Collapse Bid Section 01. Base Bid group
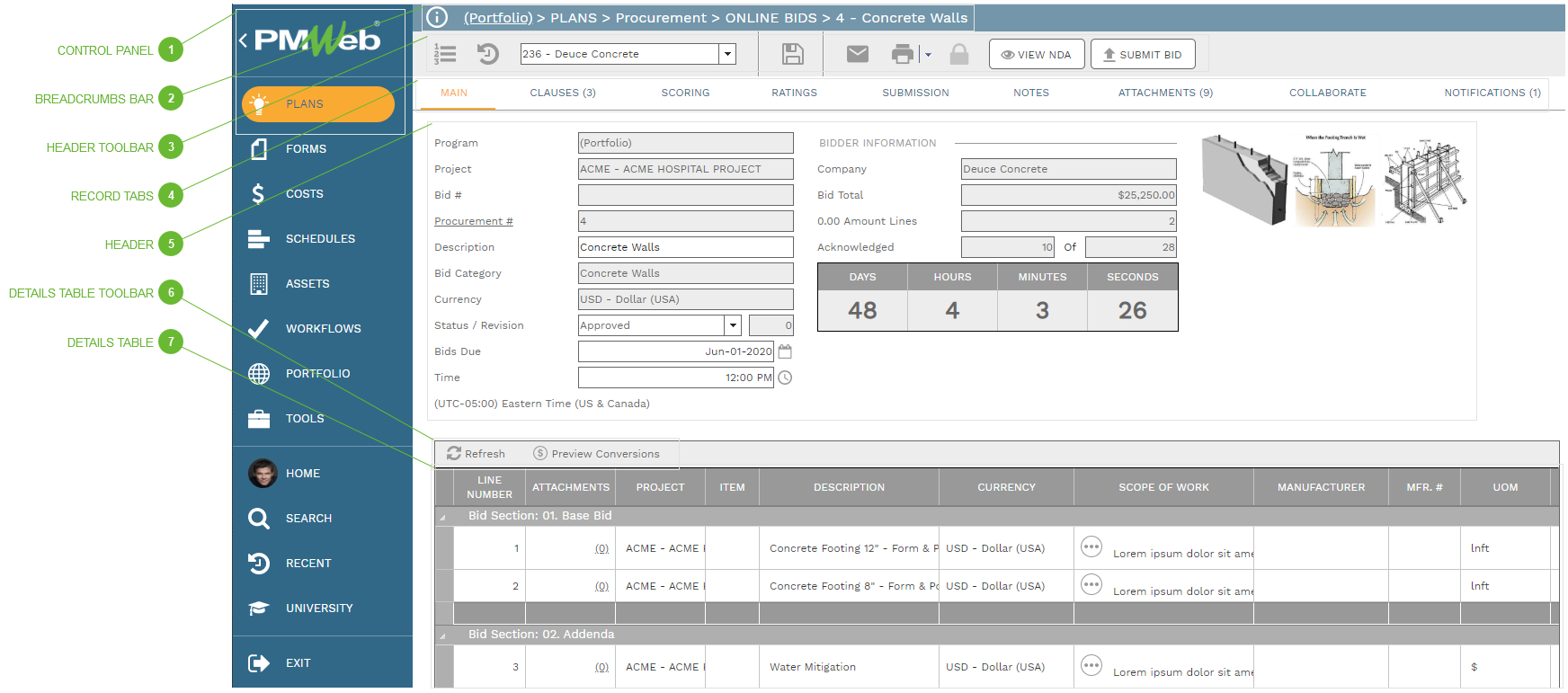This screenshot has width=1568, height=693. click(x=442, y=517)
